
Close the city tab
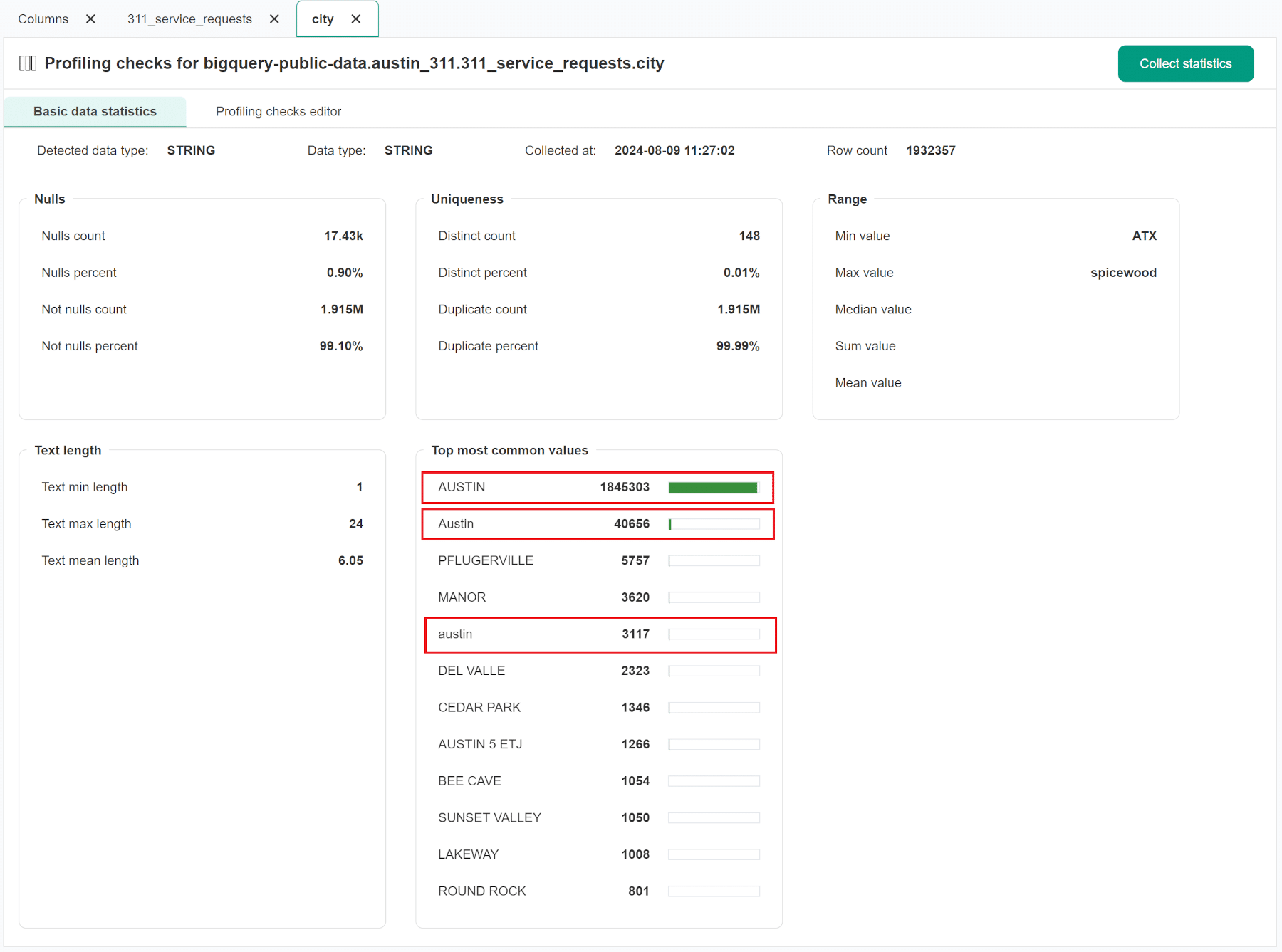pos(356,19)
